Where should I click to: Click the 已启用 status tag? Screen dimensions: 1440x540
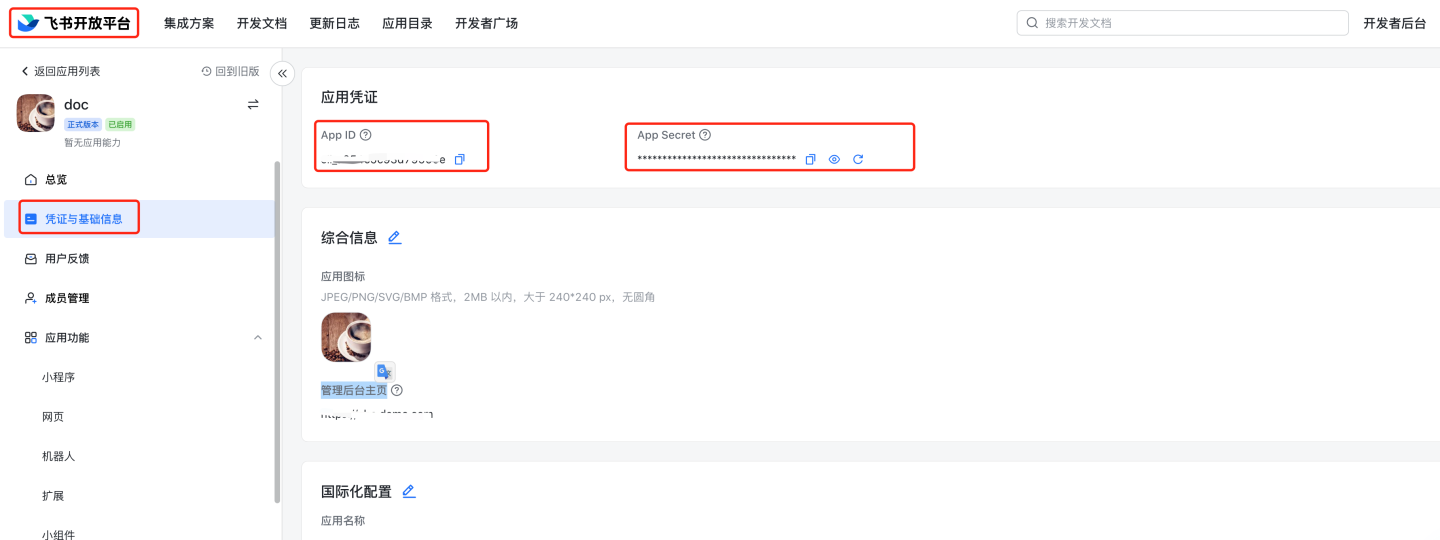(120, 125)
